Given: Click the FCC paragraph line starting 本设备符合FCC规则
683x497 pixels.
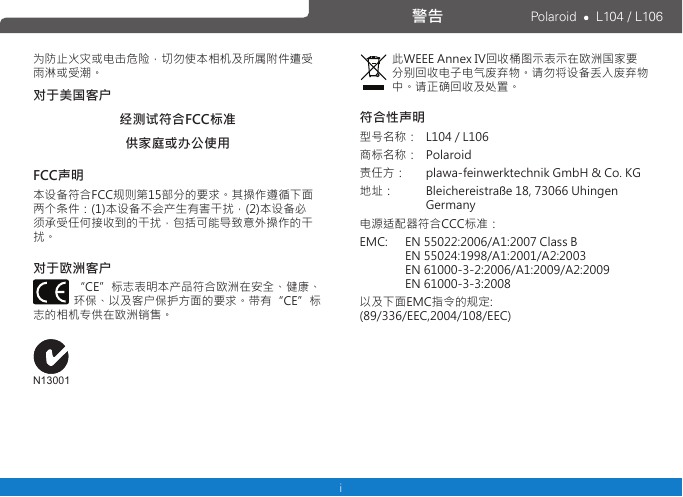Looking at the screenshot, I should 173,194.
